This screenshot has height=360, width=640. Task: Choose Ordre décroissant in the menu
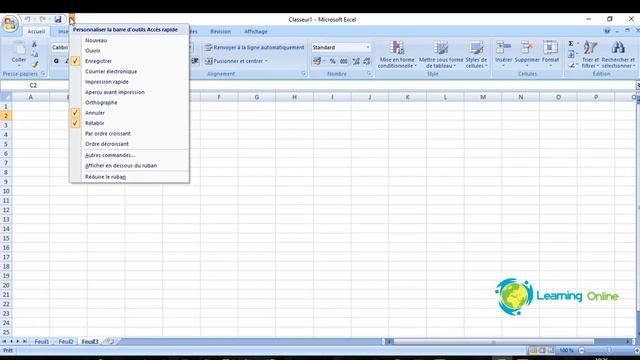[129, 144]
